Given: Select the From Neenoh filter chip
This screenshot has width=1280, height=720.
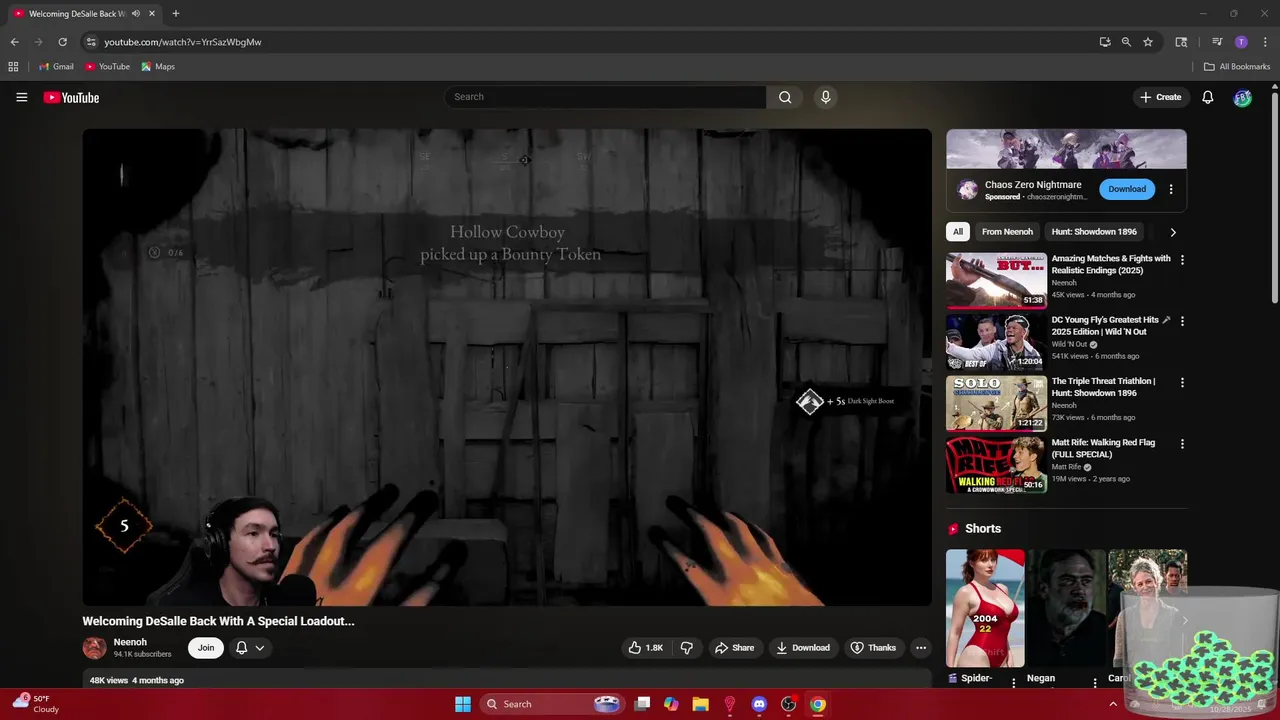Looking at the screenshot, I should click(x=1007, y=232).
